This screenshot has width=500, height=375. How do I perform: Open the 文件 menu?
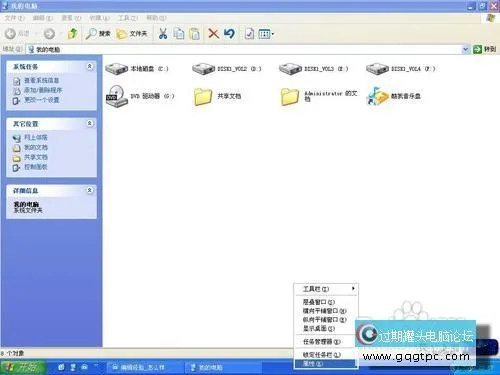[14, 18]
